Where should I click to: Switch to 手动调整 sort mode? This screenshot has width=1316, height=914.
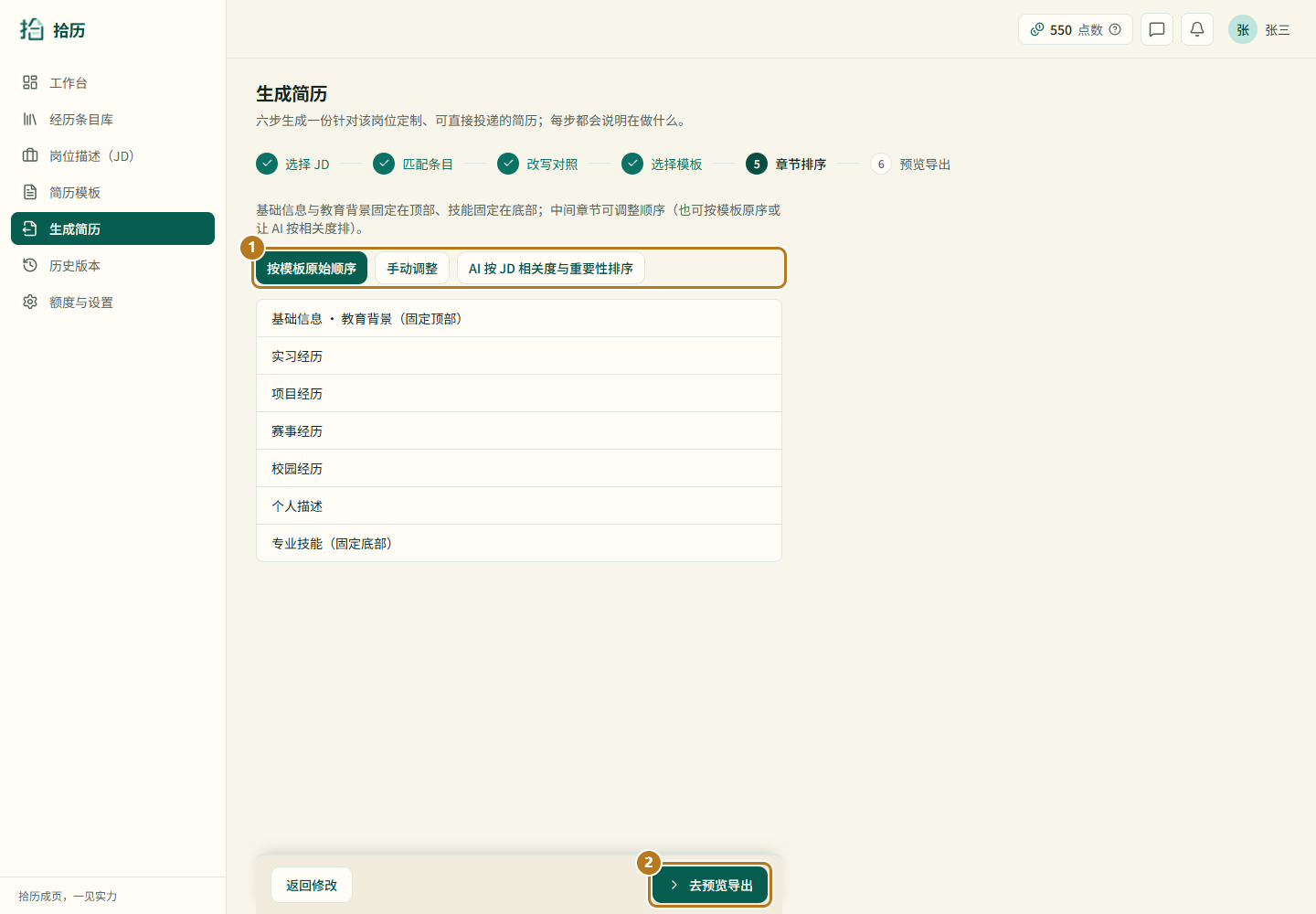click(x=412, y=268)
